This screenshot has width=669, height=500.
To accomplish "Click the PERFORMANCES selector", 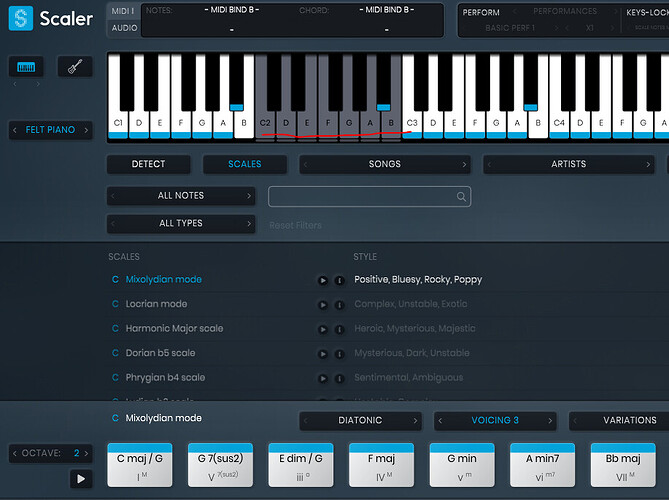I will 565,12.
